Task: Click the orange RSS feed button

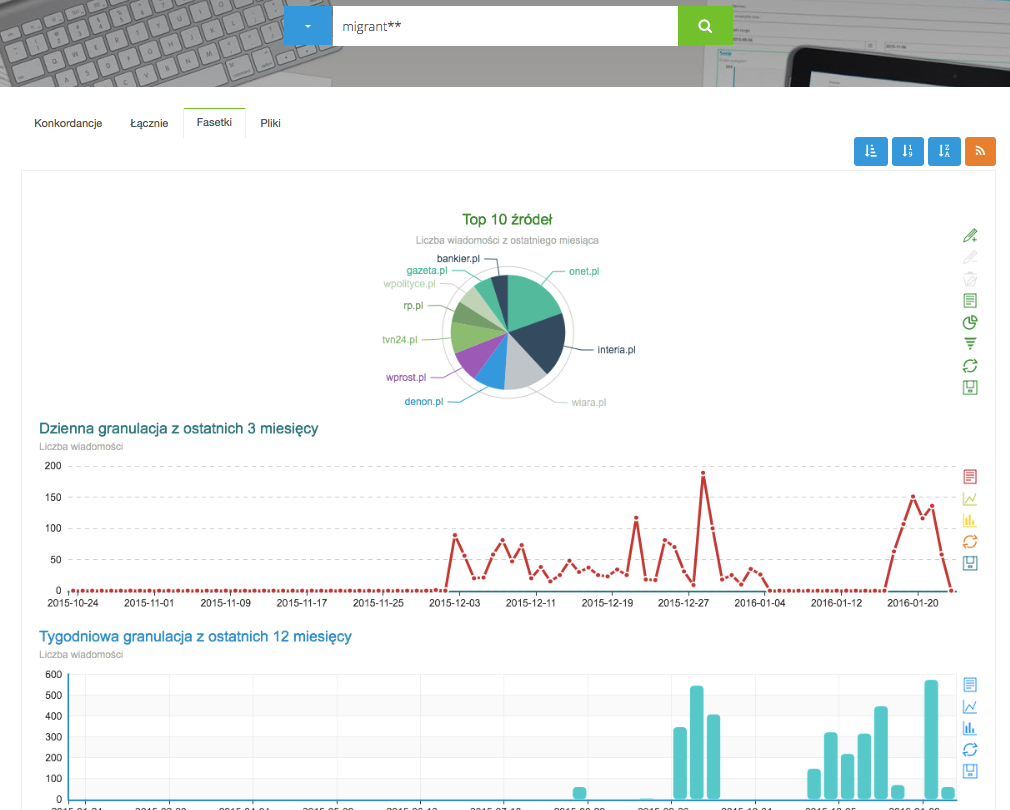Action: coord(981,151)
